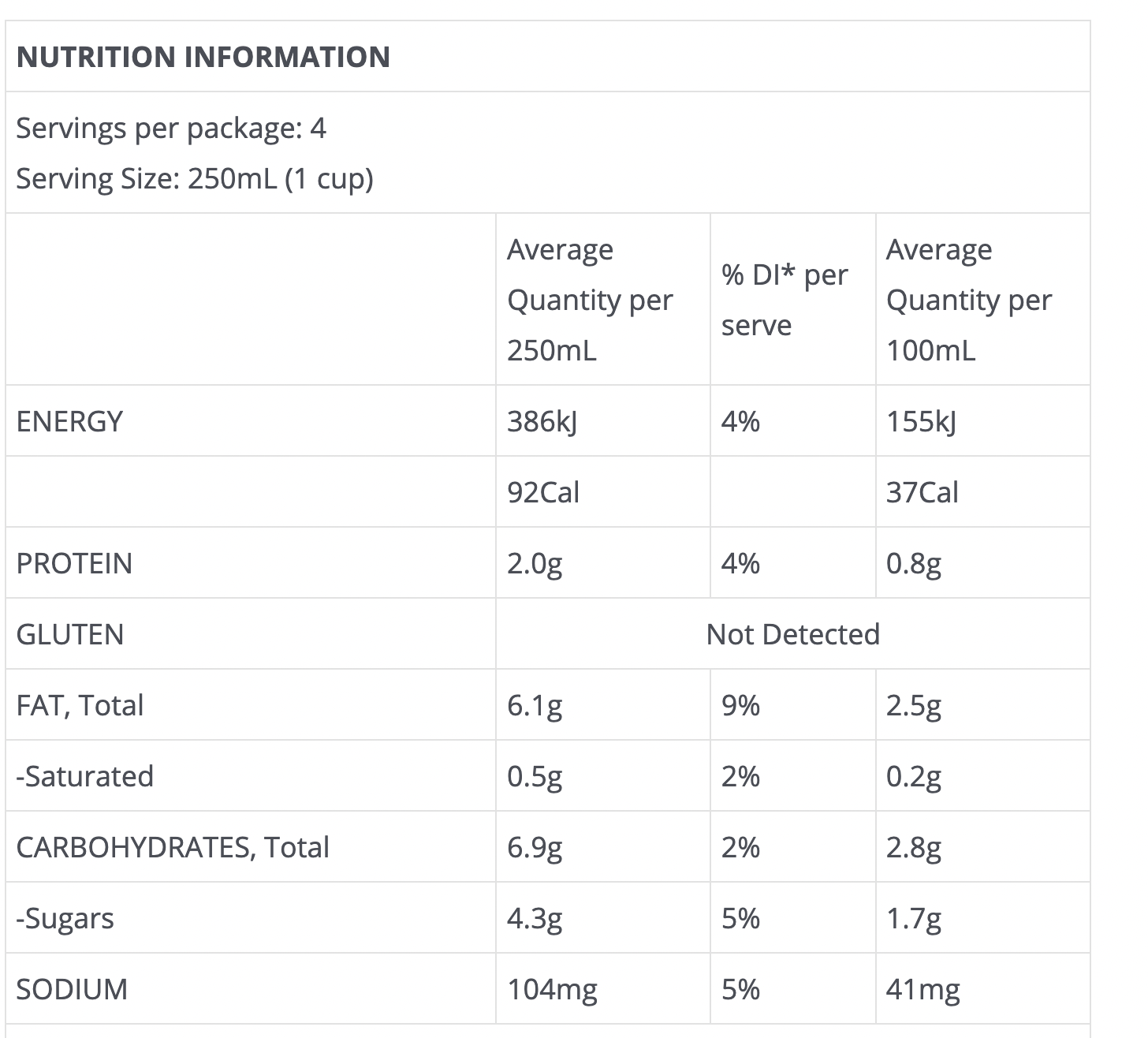Select the 0.5g saturated fat value
The image size is (1148, 1038).
pos(535,776)
